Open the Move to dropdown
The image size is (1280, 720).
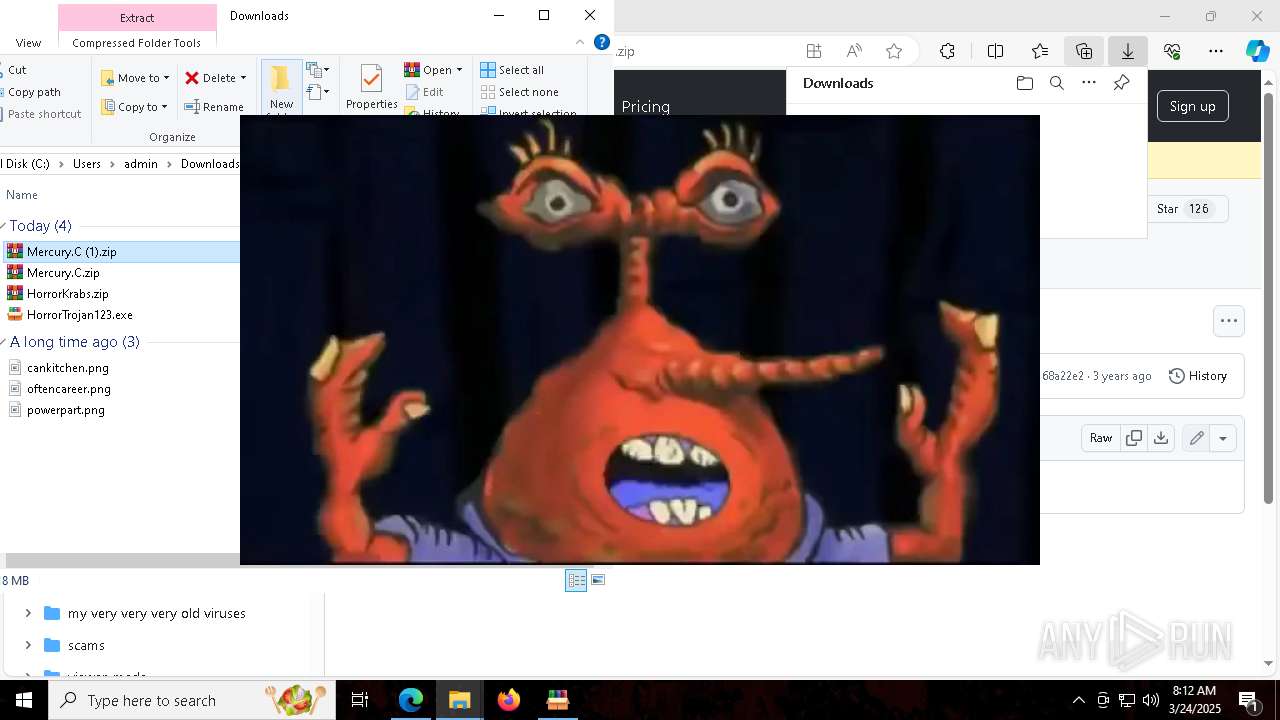pyautogui.click(x=136, y=78)
